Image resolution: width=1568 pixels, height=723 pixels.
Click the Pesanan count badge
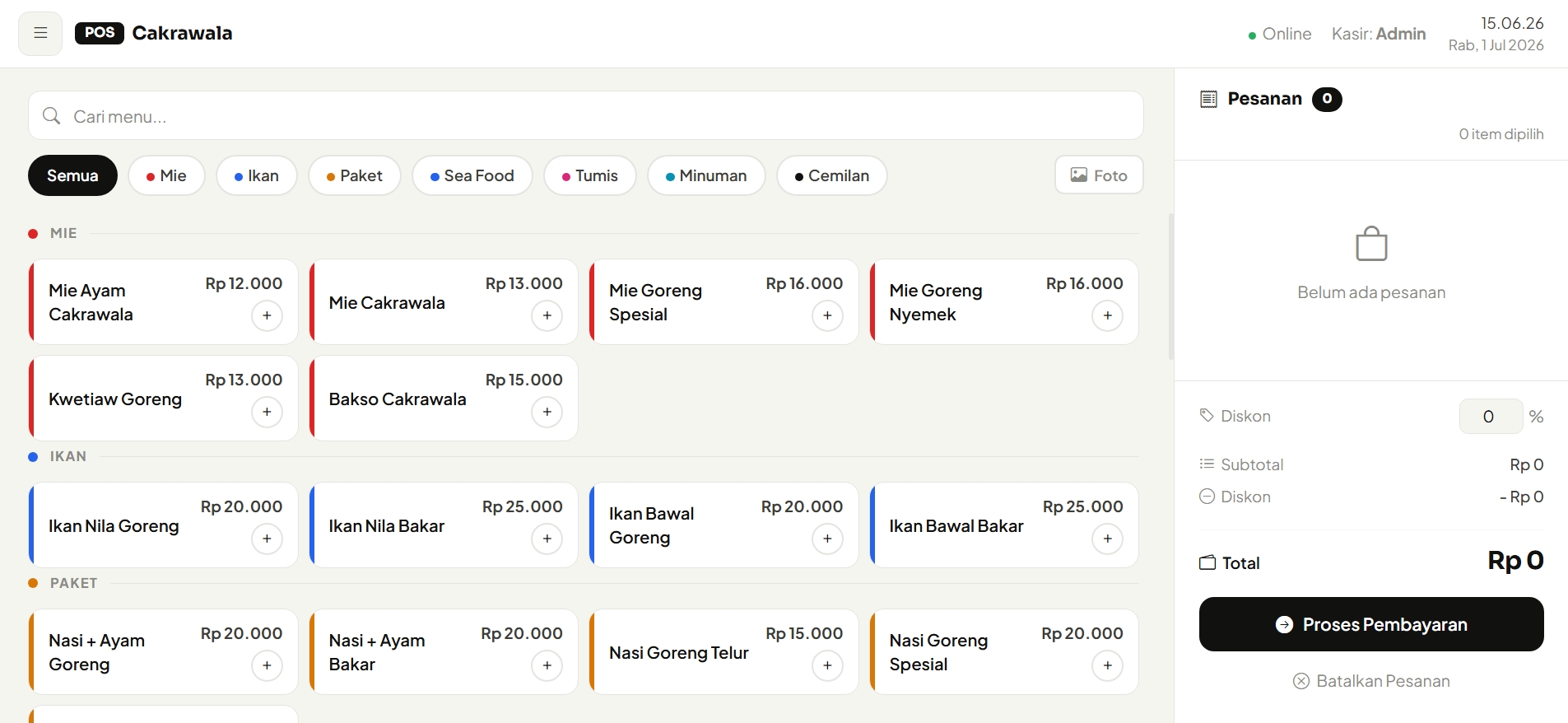tap(1327, 100)
